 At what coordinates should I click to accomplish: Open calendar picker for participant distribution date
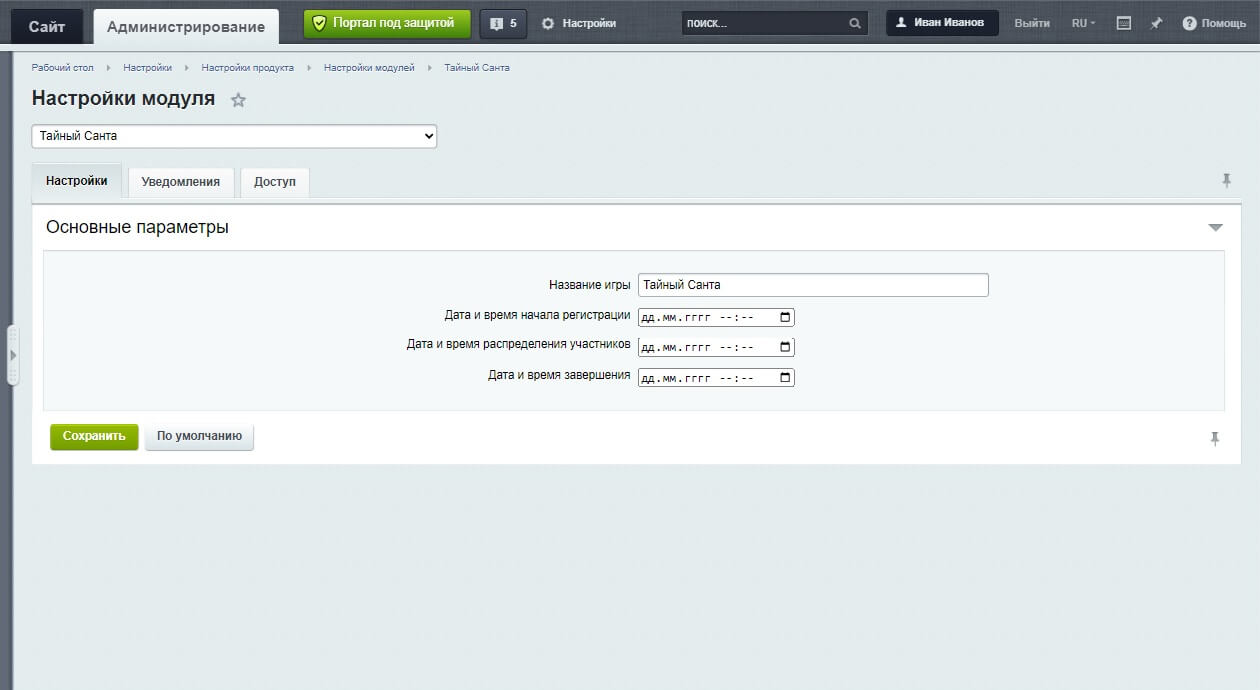pos(785,347)
